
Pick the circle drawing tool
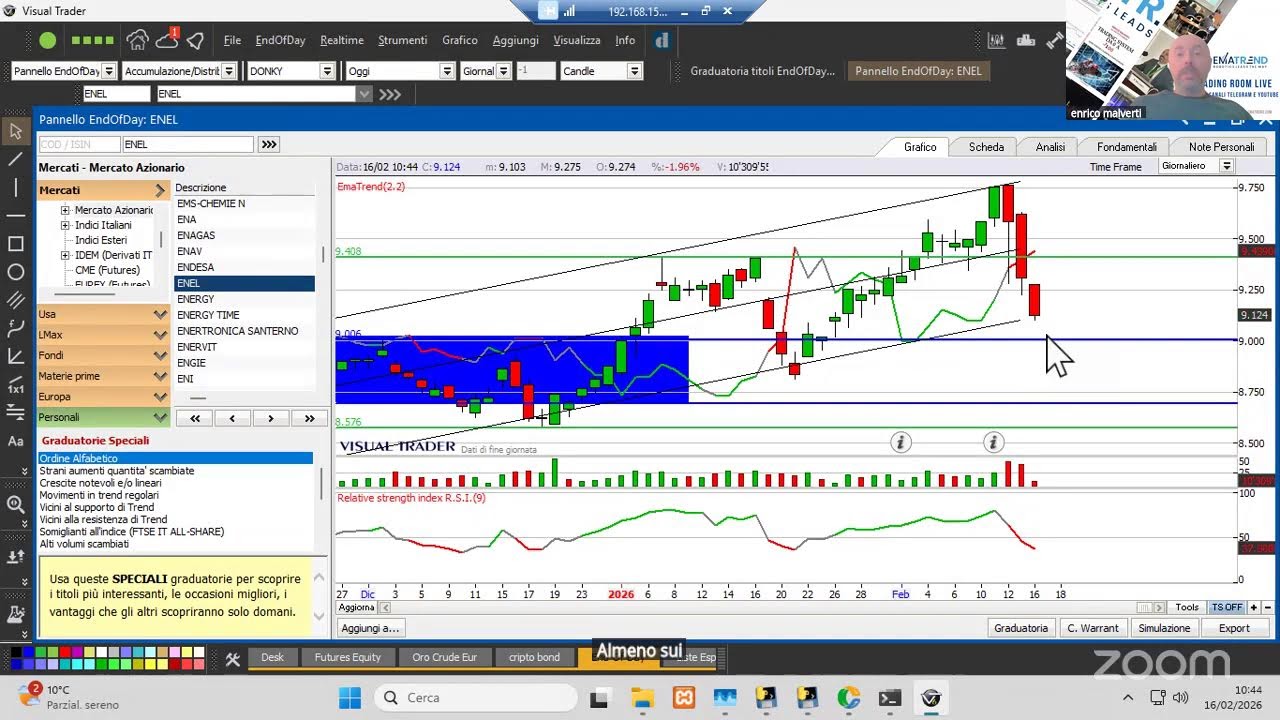point(15,271)
